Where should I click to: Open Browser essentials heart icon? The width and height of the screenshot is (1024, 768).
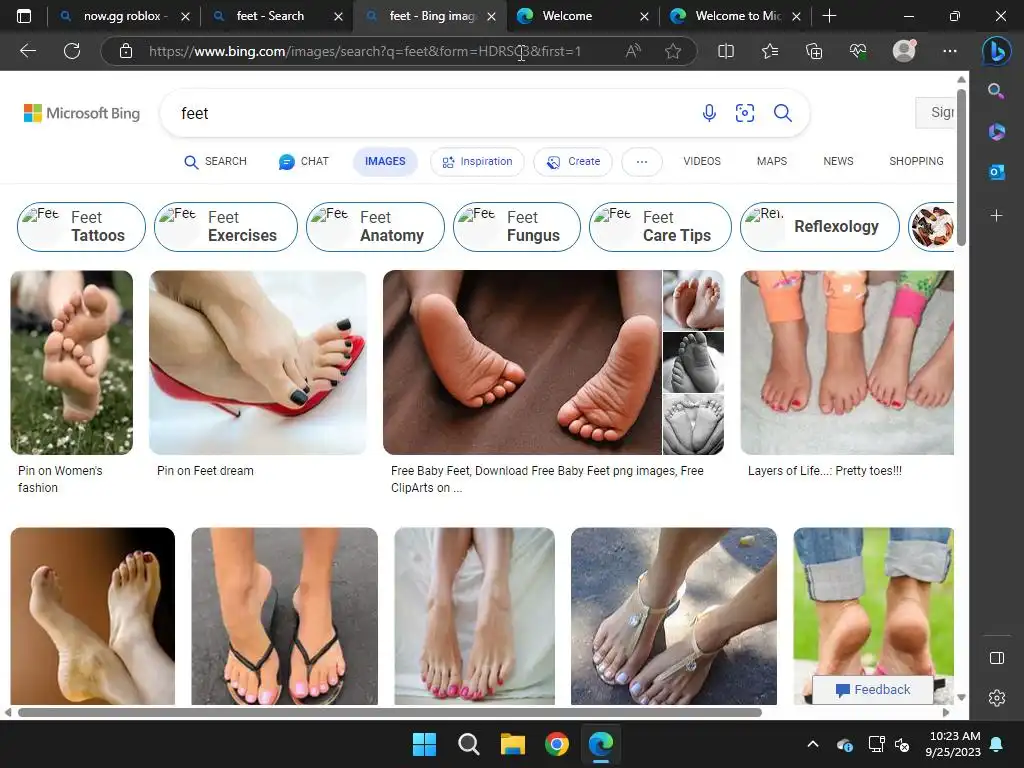tap(858, 51)
